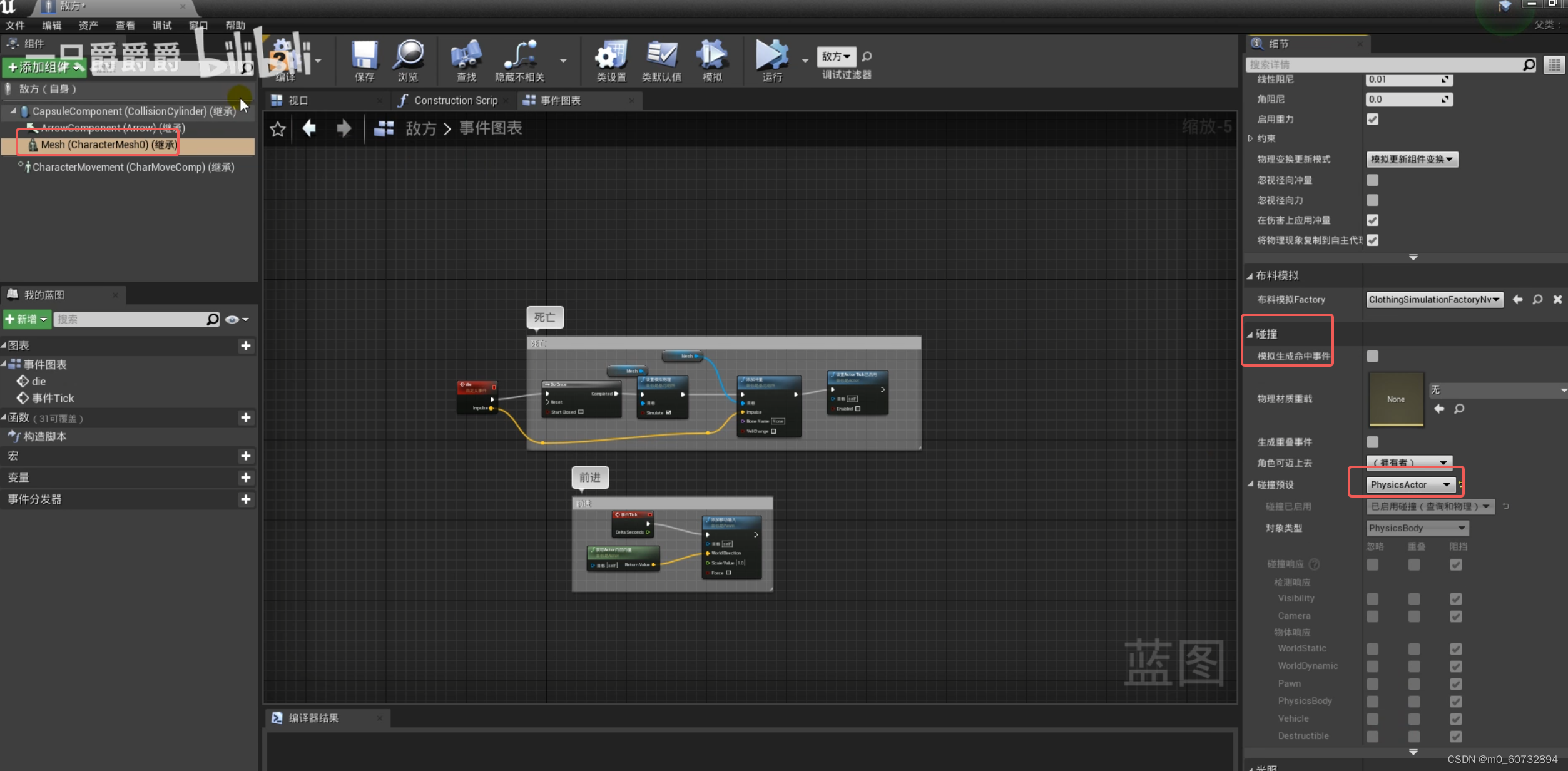Open Class Defaults (类默认值)

661,61
